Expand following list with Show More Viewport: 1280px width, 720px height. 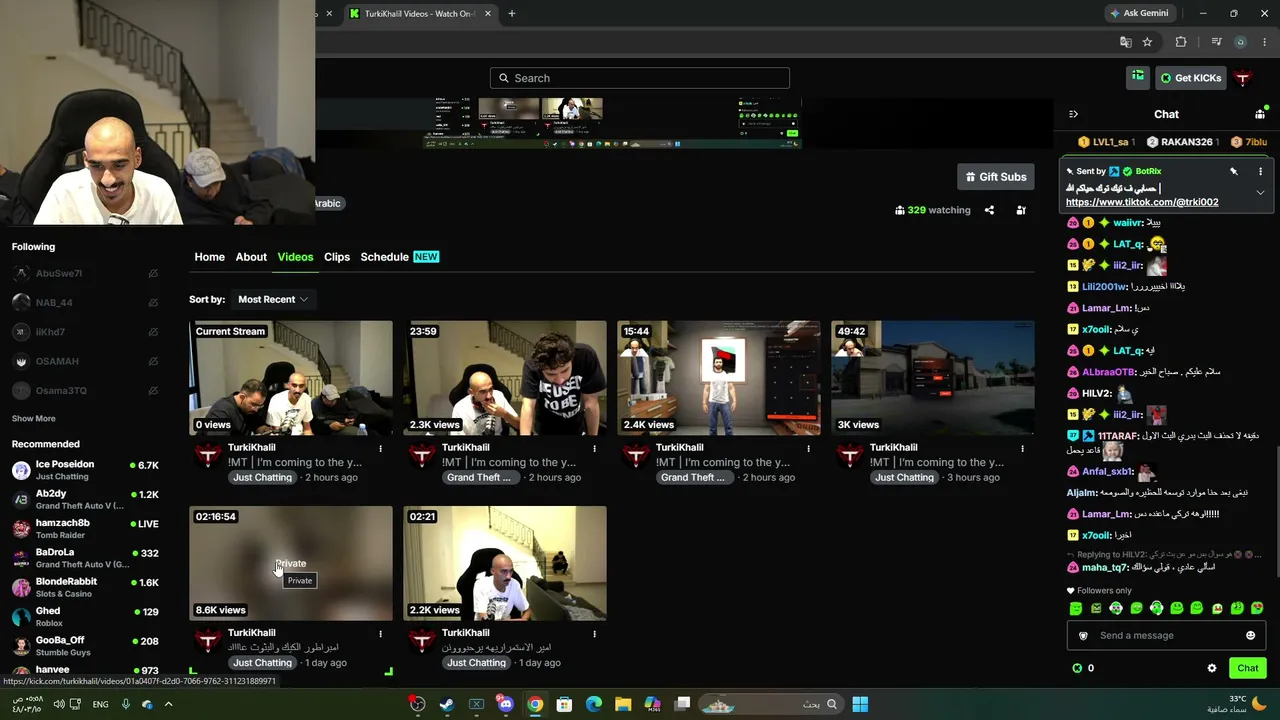click(x=34, y=419)
